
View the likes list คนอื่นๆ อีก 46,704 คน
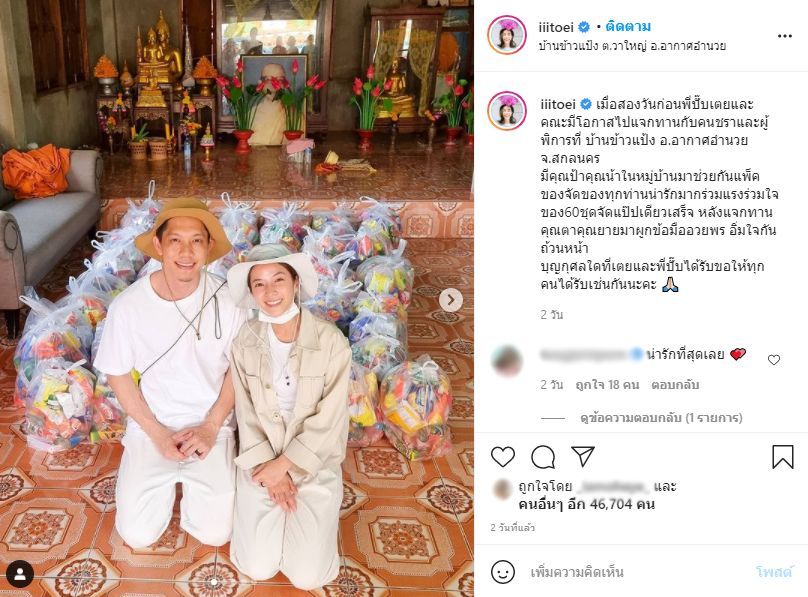(x=586, y=504)
